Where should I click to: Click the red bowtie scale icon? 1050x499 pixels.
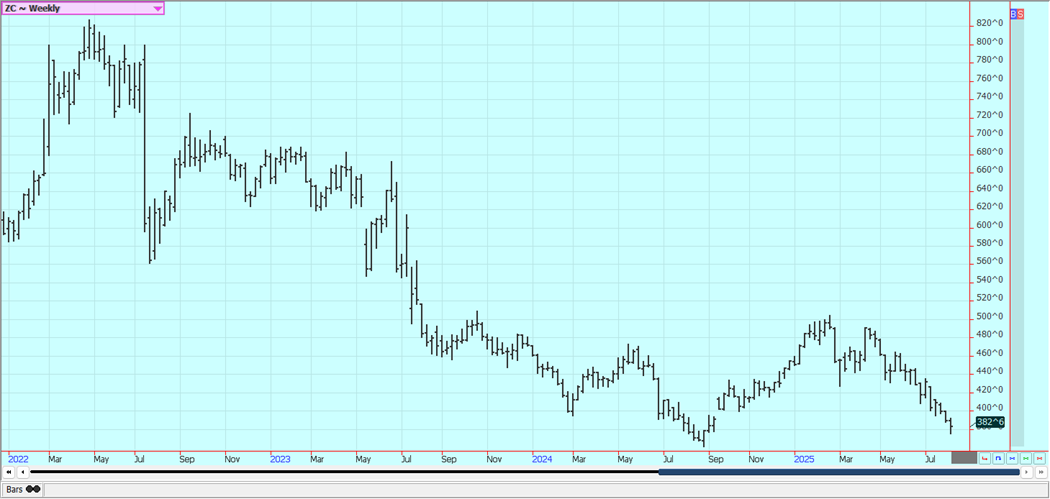pyautogui.click(x=1039, y=458)
